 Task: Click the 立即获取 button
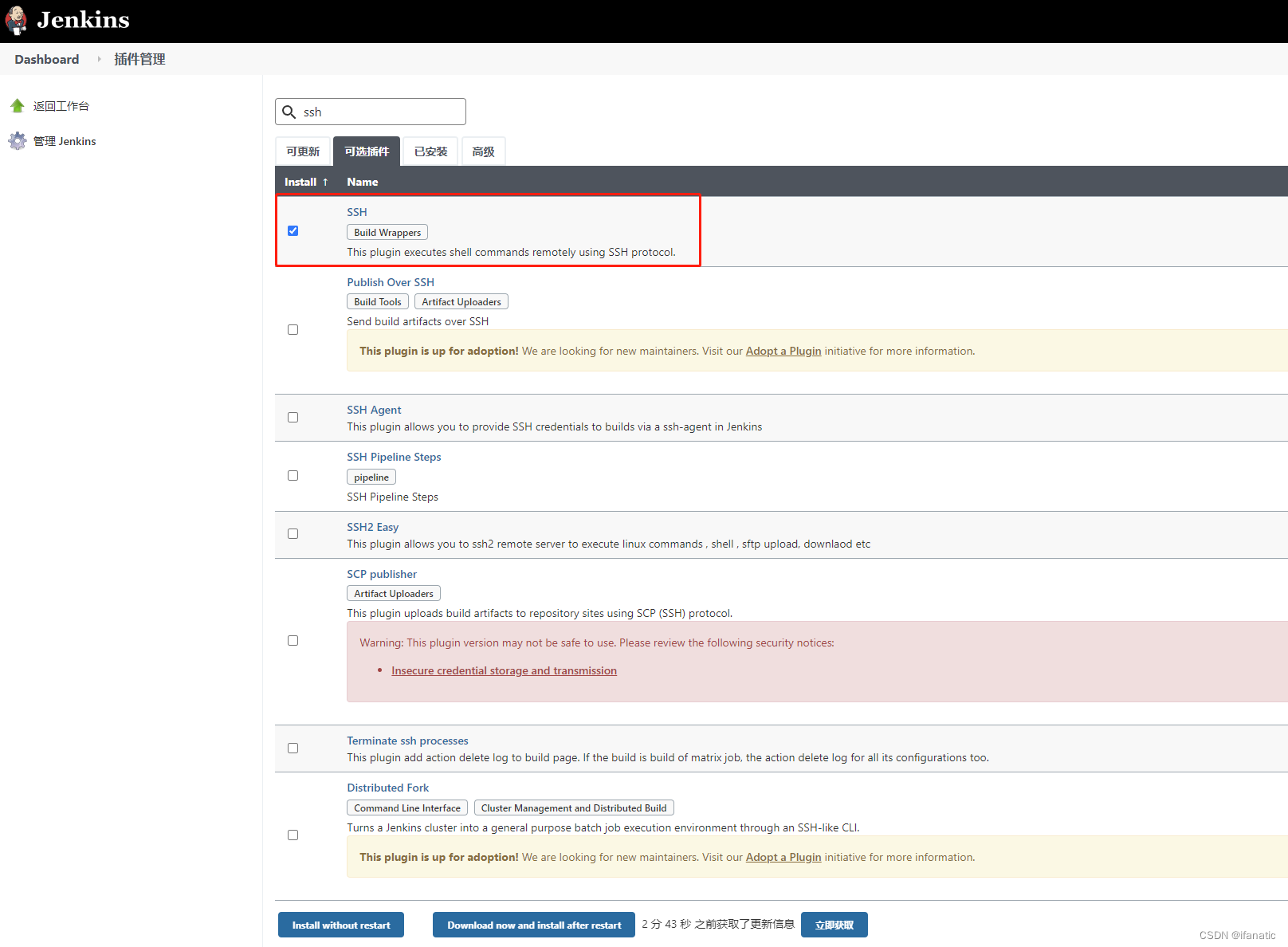(834, 925)
